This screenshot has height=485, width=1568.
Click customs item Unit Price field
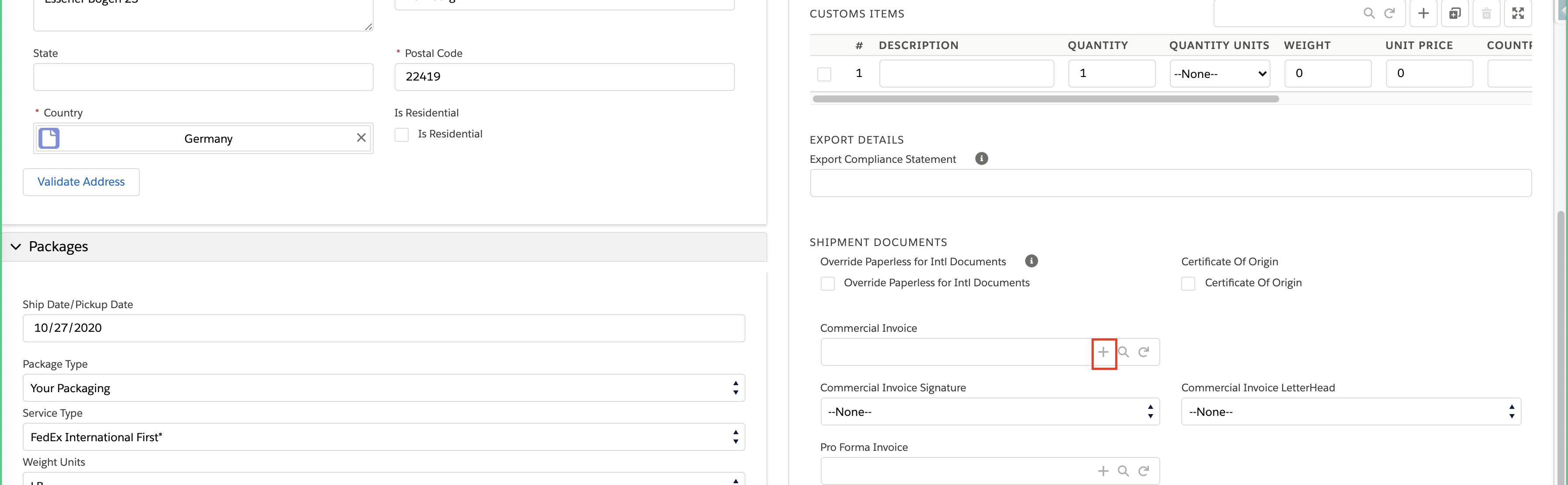point(1430,73)
